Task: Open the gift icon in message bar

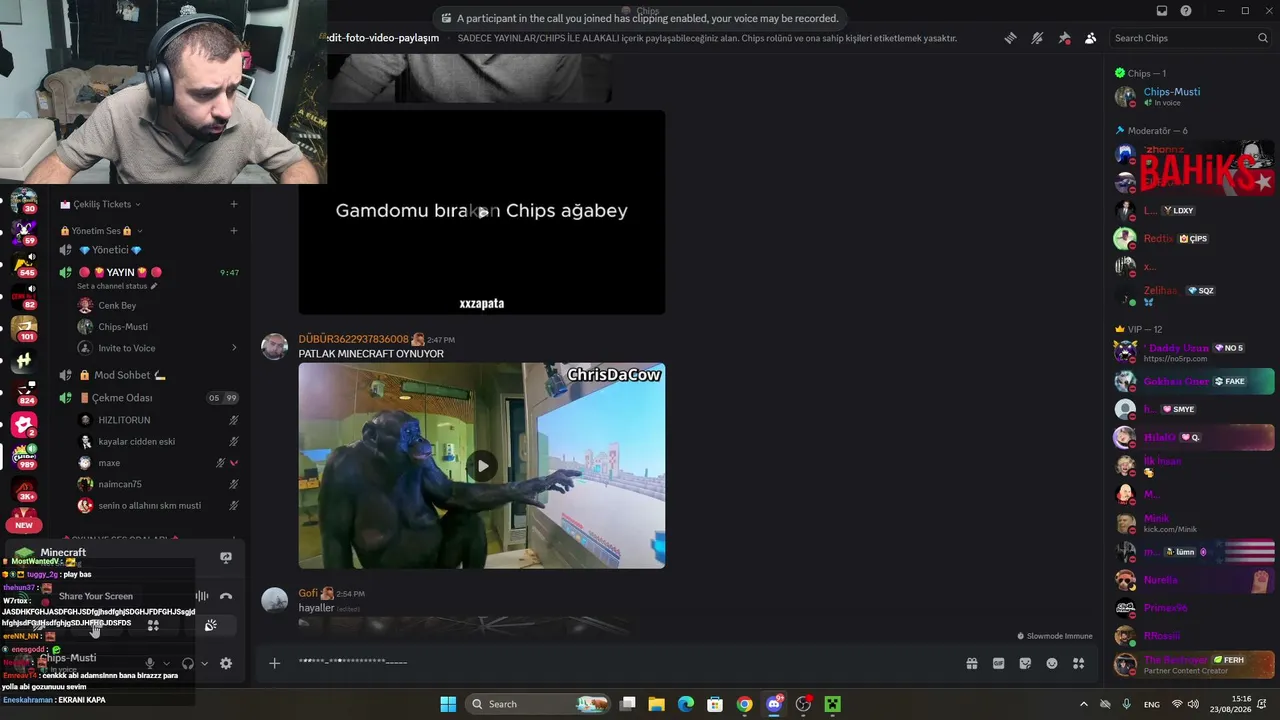Action: 971,663
